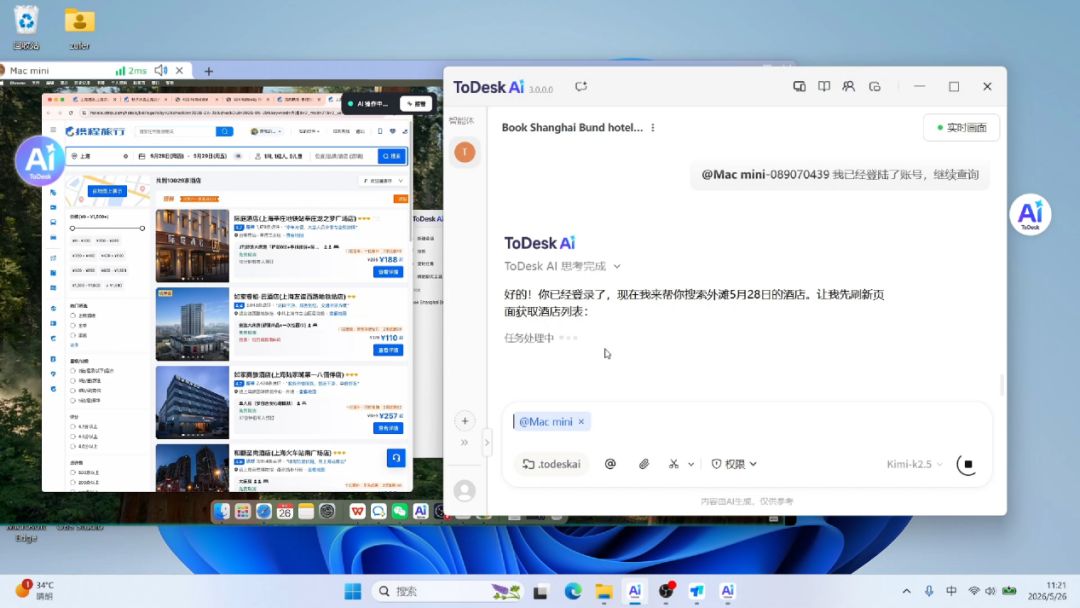This screenshot has width=1080, height=608.
Task: Click the view details button for ¥110 hotel
Action: (x=388, y=350)
